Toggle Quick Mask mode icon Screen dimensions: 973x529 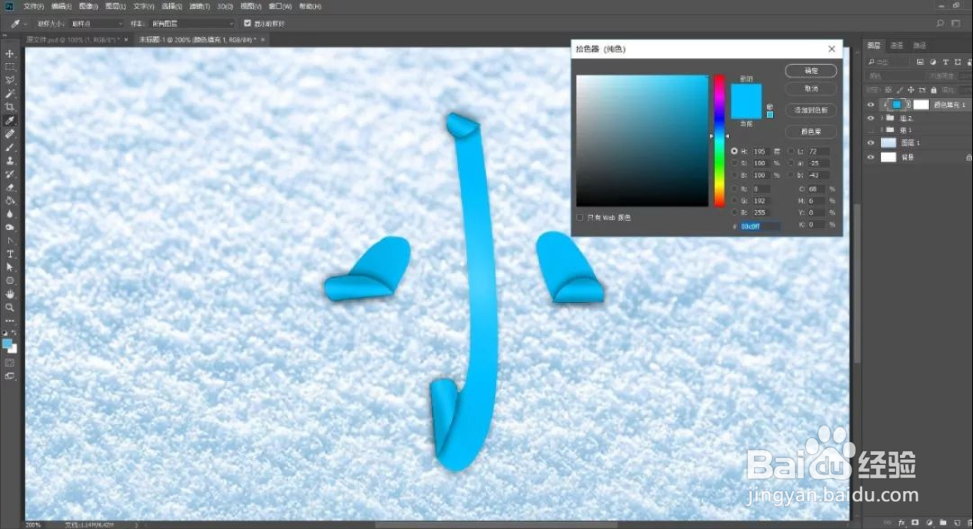coord(10,363)
